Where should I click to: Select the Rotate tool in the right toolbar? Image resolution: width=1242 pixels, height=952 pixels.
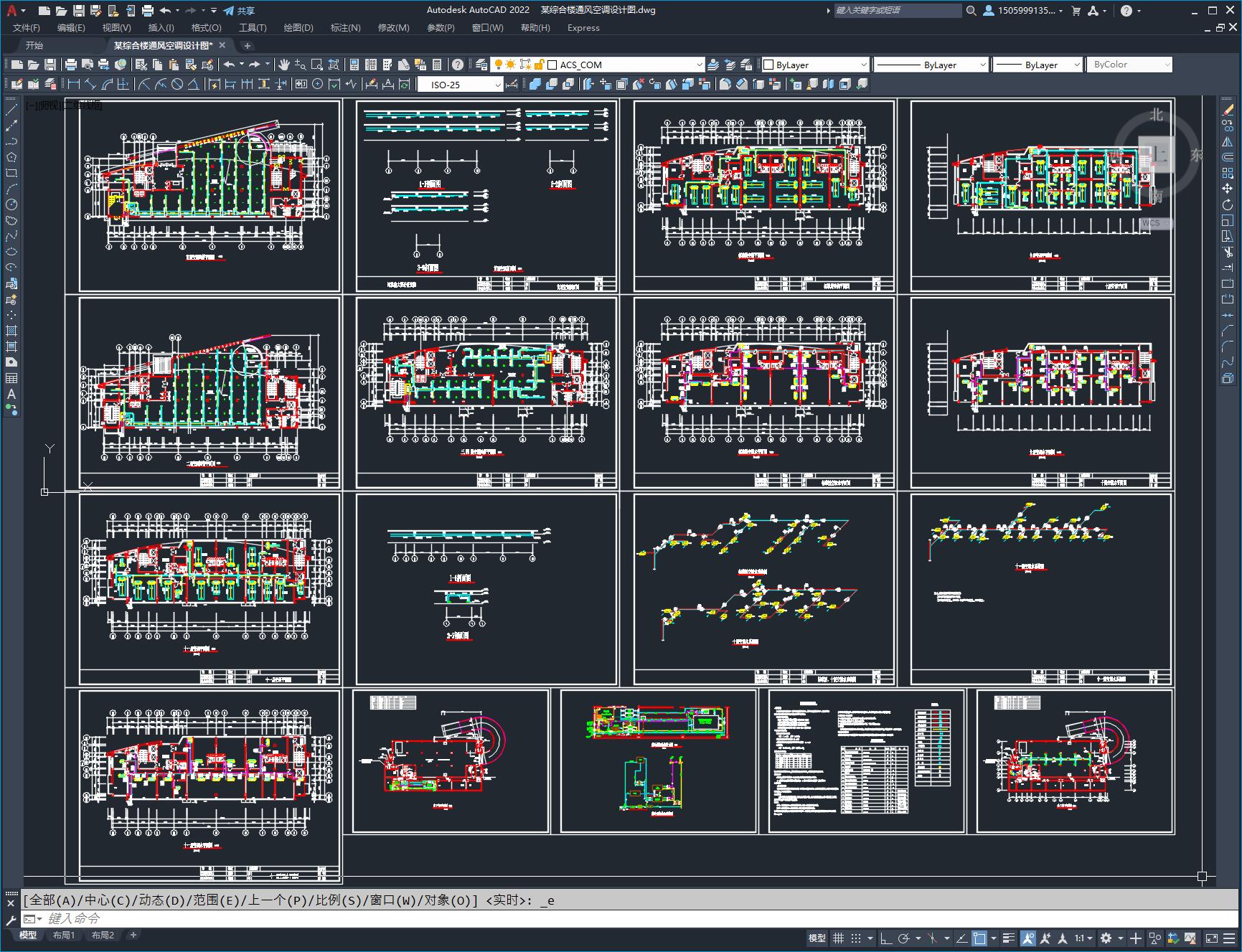[x=1228, y=204]
